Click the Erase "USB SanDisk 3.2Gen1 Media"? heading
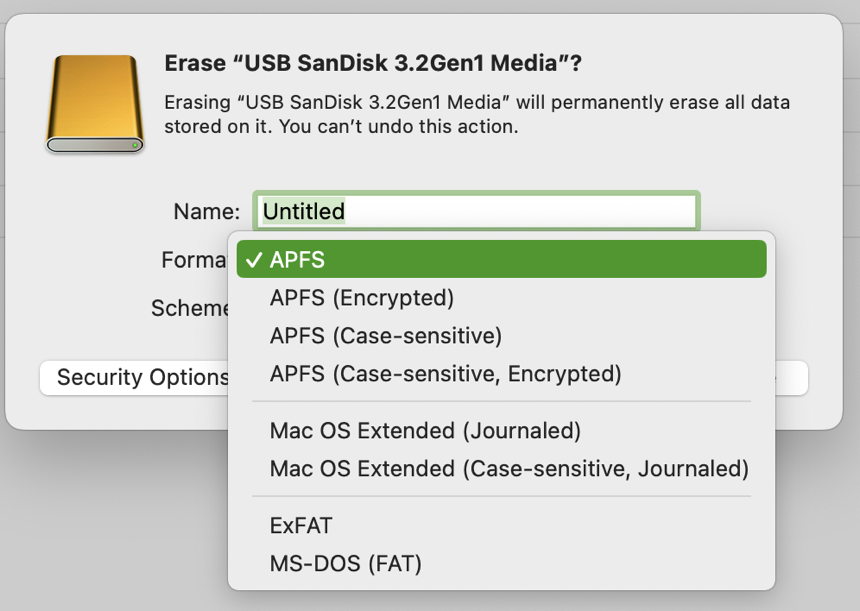 [373, 63]
